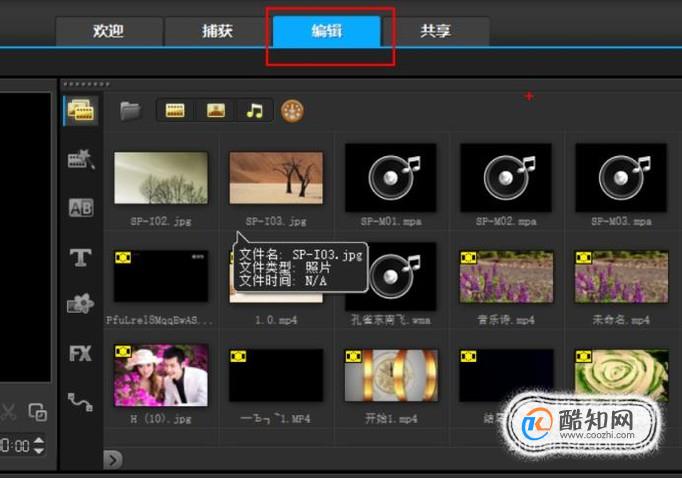The image size is (682, 478).
Task: Expand the library panel arrow
Action: pos(113,460)
